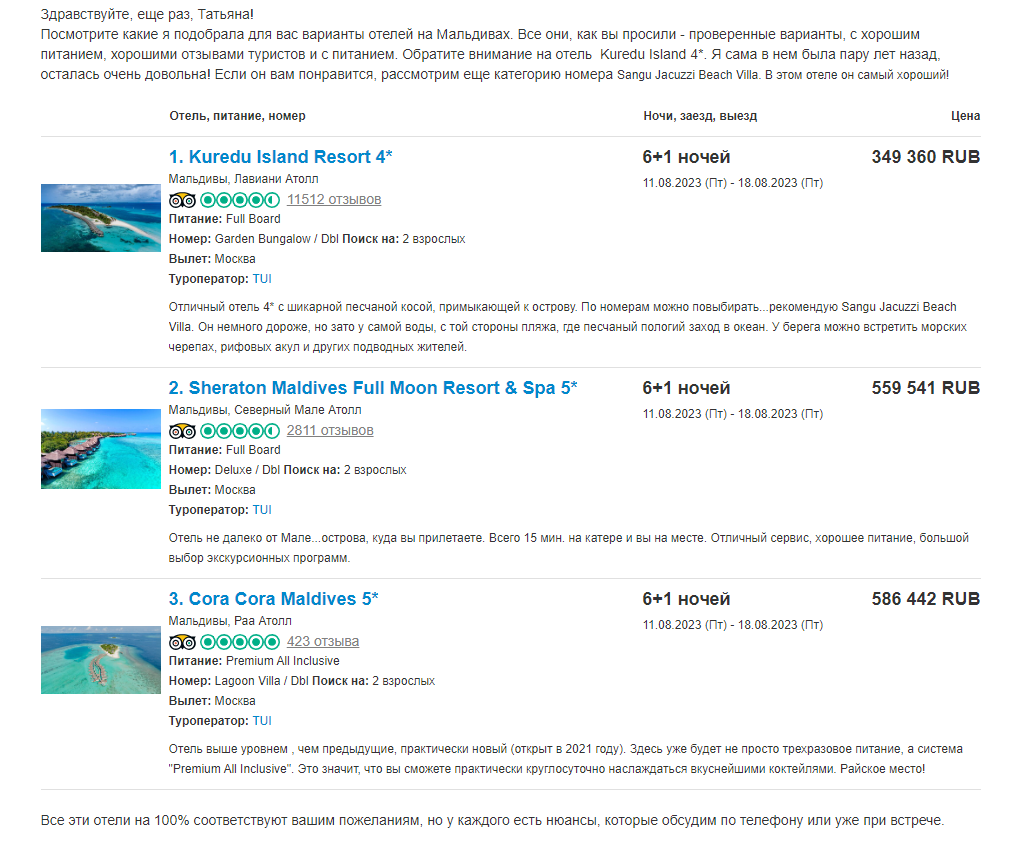Viewport: 1012px width, 852px height.
Task: Open TUI tour operator link for Sheraton
Action: click(262, 510)
